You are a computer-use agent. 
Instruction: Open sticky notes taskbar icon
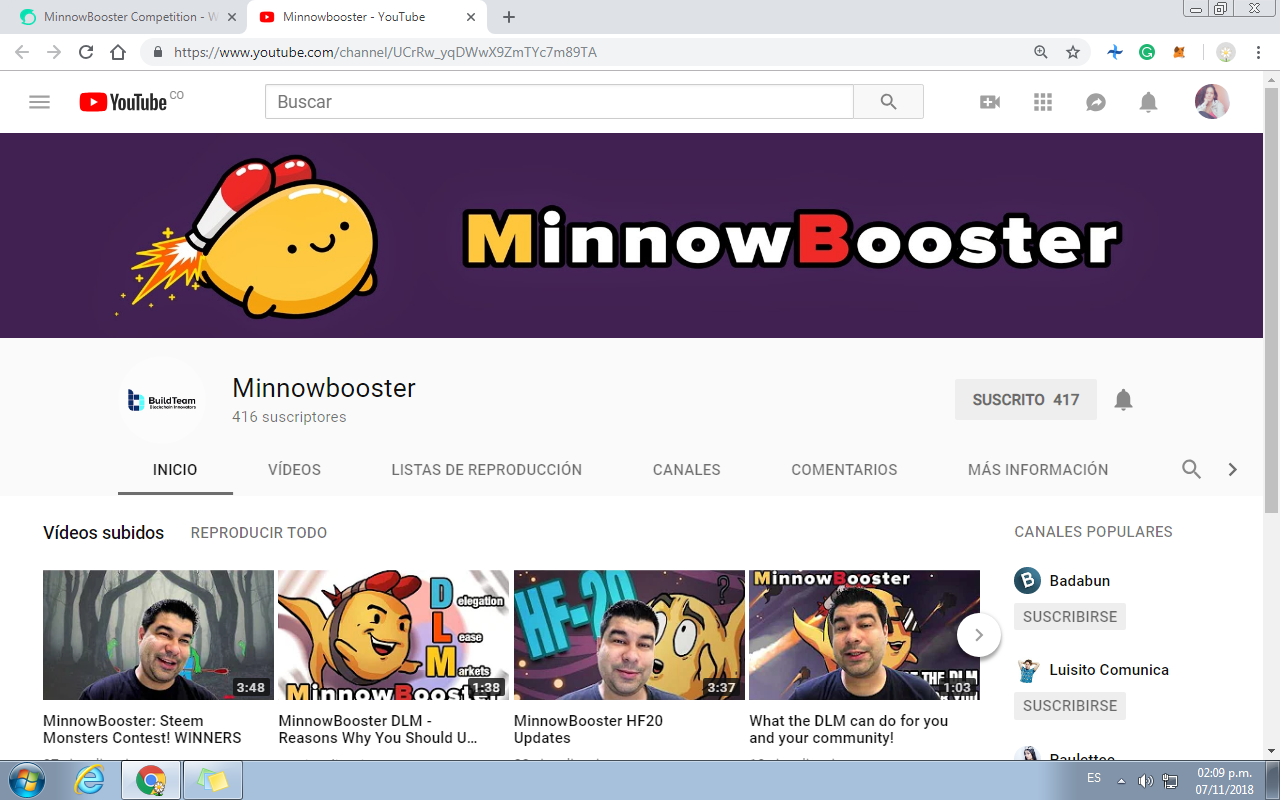click(212, 780)
